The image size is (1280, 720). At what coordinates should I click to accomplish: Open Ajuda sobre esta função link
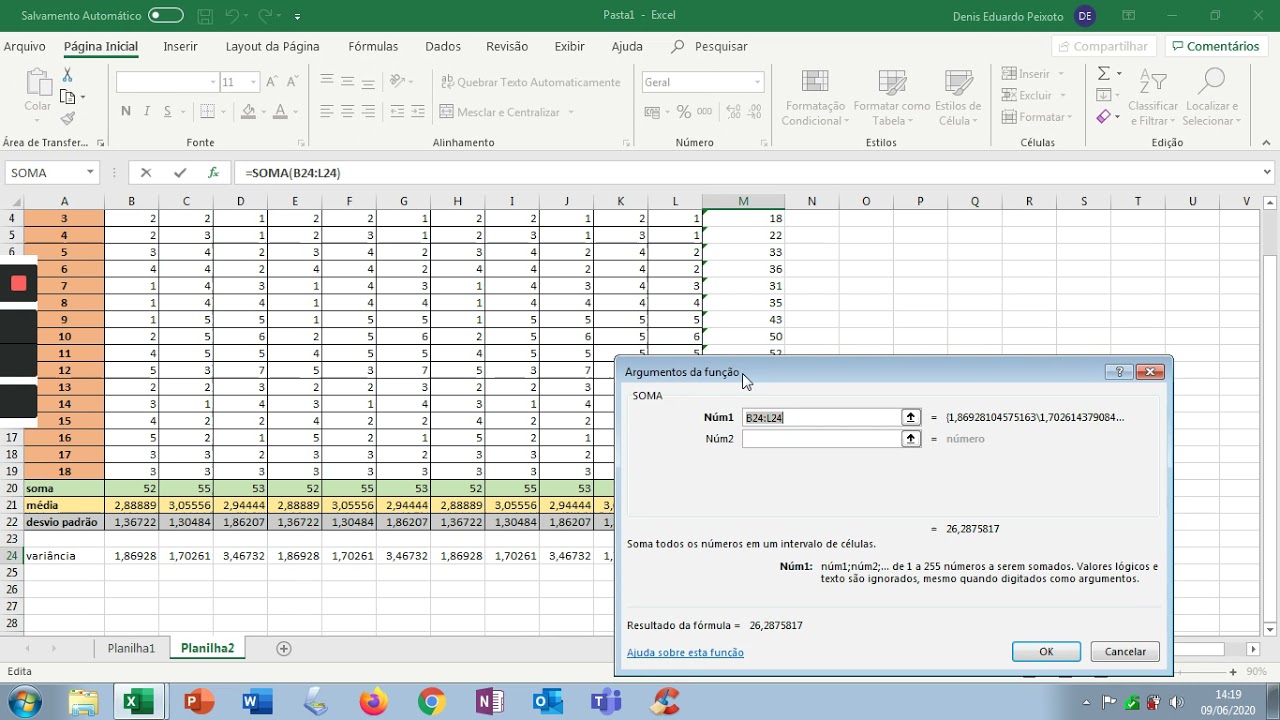pyautogui.click(x=685, y=652)
